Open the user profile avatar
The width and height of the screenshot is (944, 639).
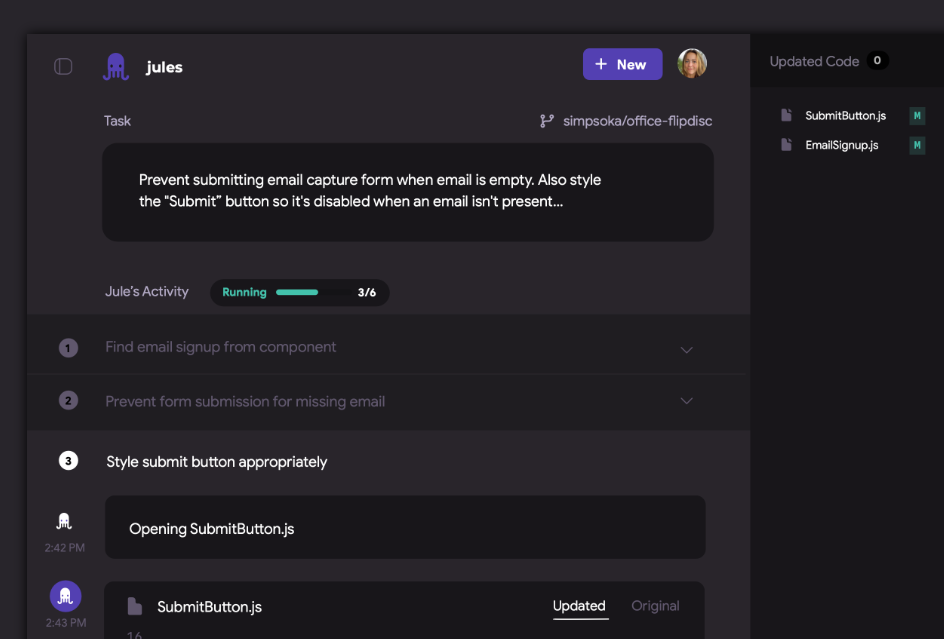(692, 64)
